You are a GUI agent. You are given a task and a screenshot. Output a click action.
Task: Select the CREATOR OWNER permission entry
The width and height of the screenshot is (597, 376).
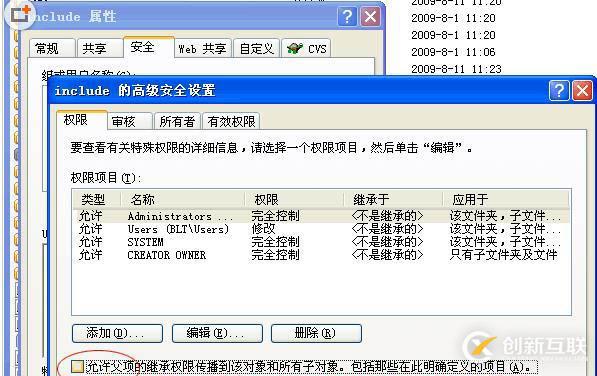point(321,255)
